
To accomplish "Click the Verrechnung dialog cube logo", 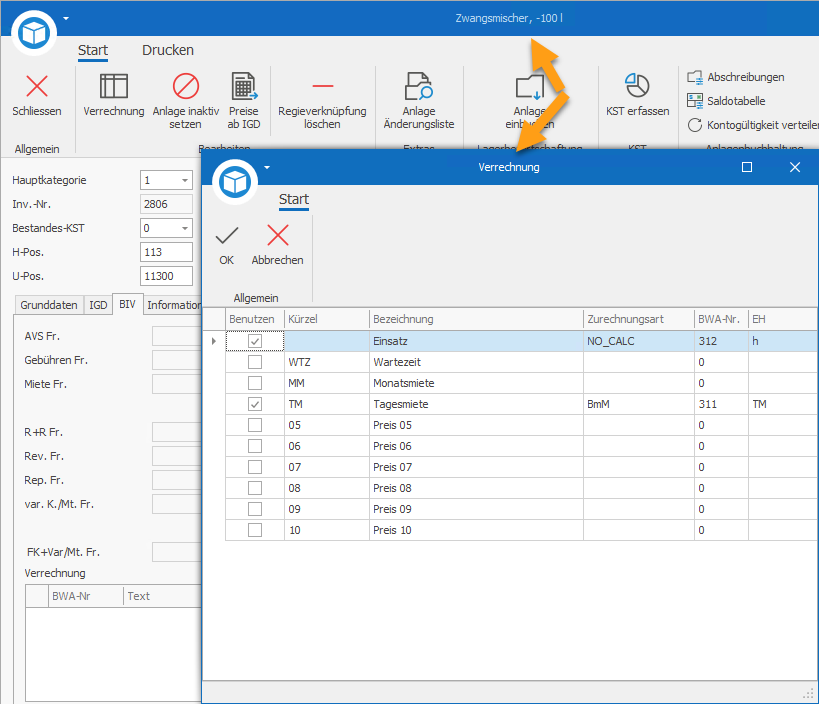I will pos(235,182).
